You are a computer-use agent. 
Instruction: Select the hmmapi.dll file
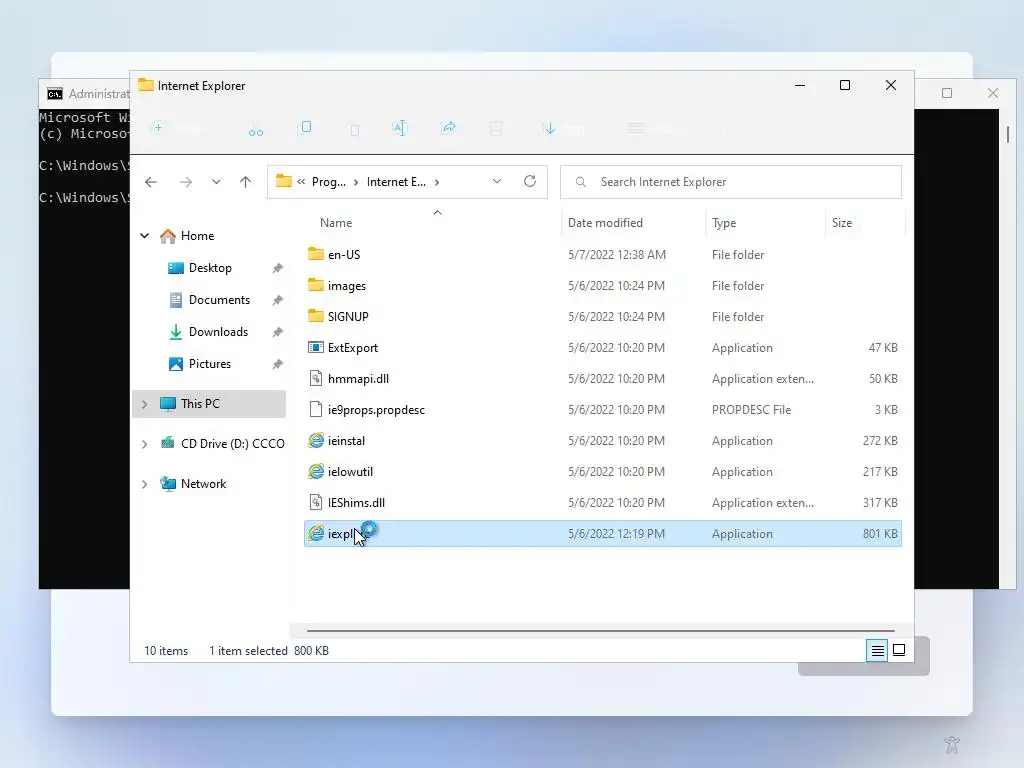tap(358, 379)
